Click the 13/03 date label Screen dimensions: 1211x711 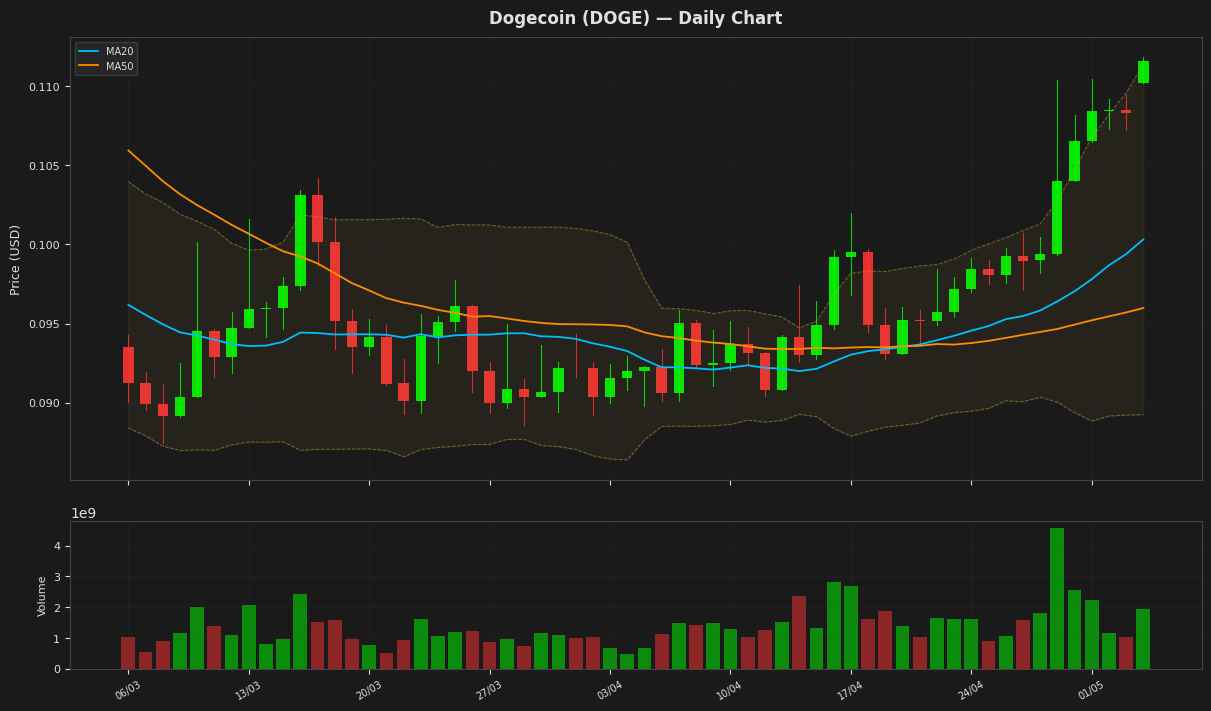(249, 690)
